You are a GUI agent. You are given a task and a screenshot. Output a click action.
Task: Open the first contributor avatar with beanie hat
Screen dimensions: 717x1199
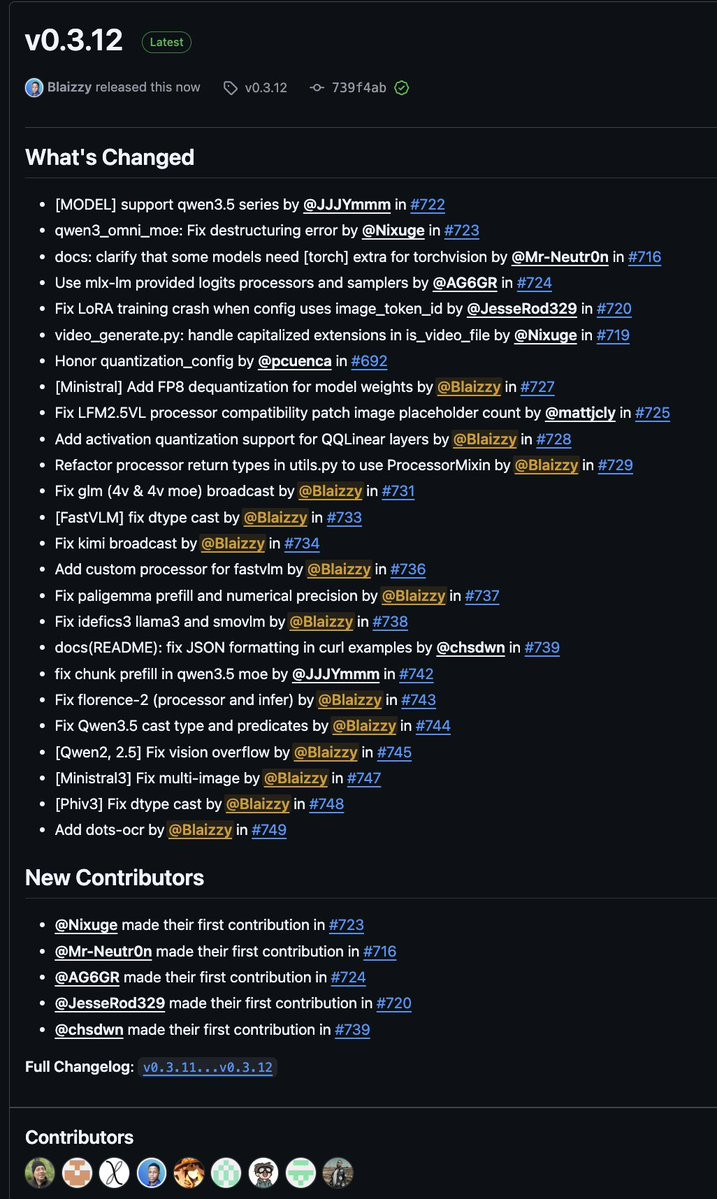(x=40, y=1172)
